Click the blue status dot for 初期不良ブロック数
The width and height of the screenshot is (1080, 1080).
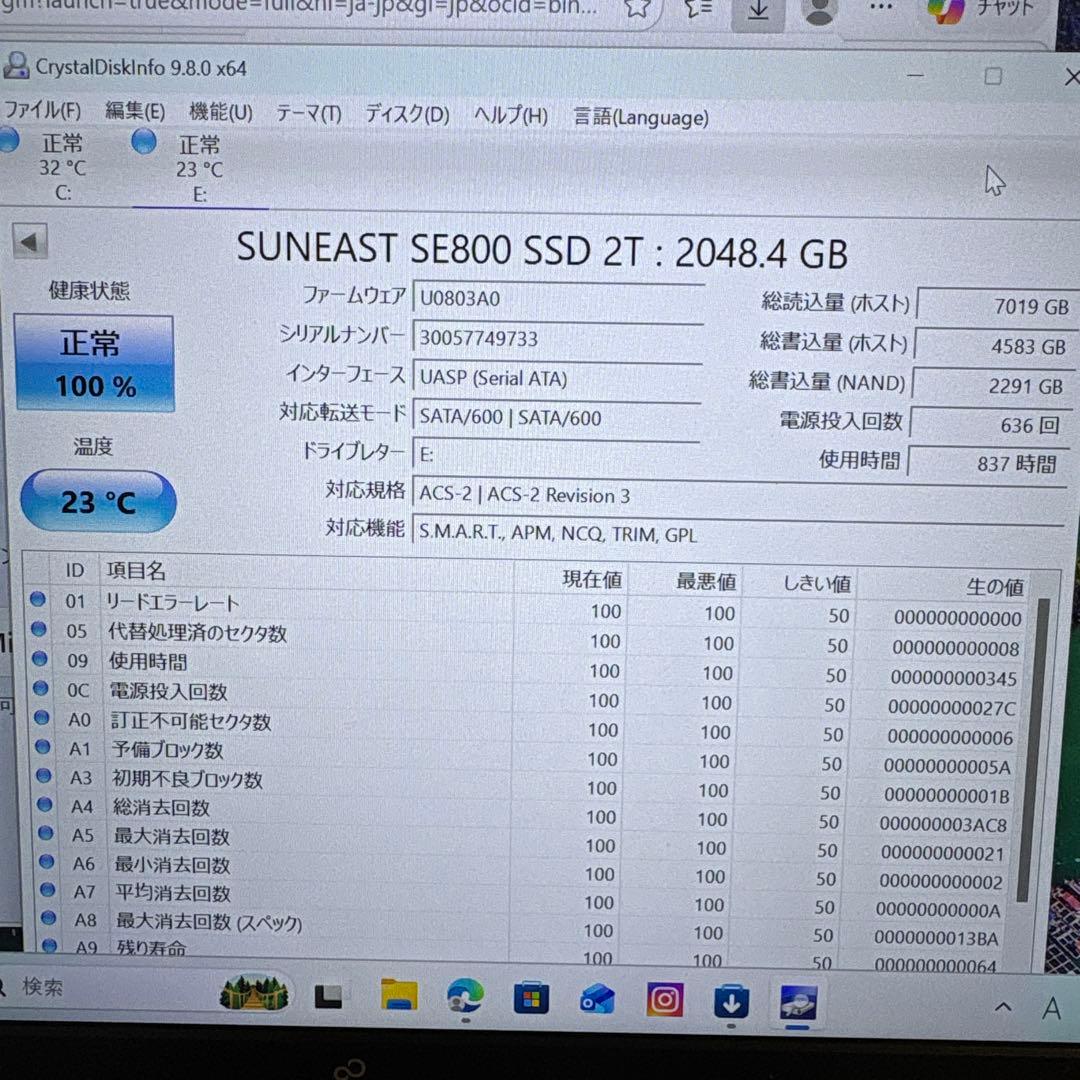(44, 776)
